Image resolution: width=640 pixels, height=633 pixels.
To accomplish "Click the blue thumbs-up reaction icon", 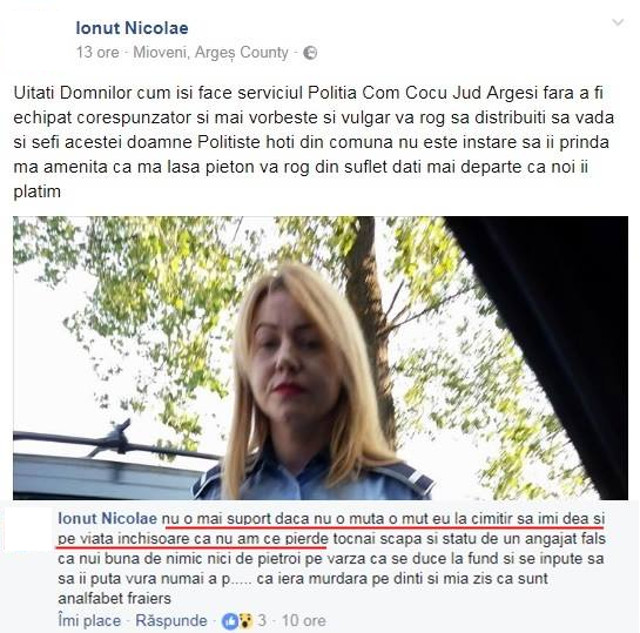I will pyautogui.click(x=229, y=621).
